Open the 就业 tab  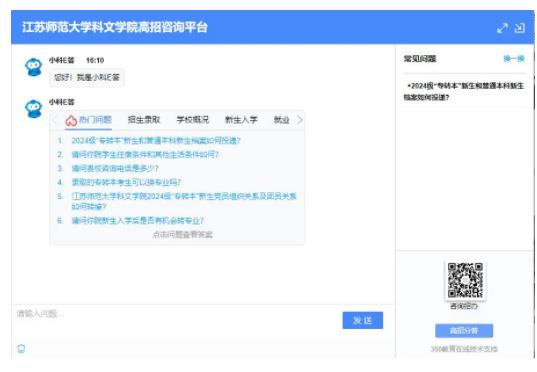[282, 120]
